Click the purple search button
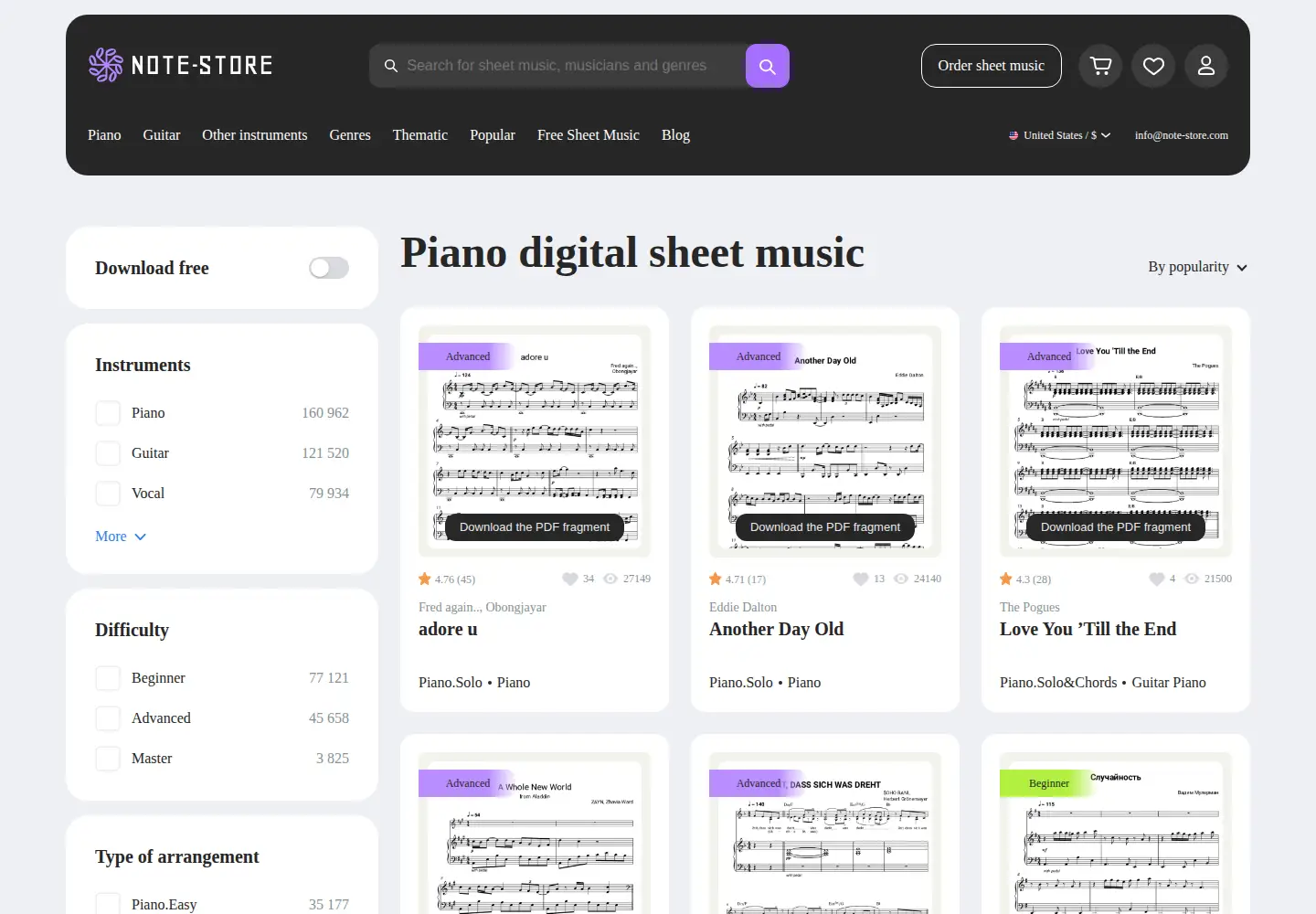 (768, 66)
